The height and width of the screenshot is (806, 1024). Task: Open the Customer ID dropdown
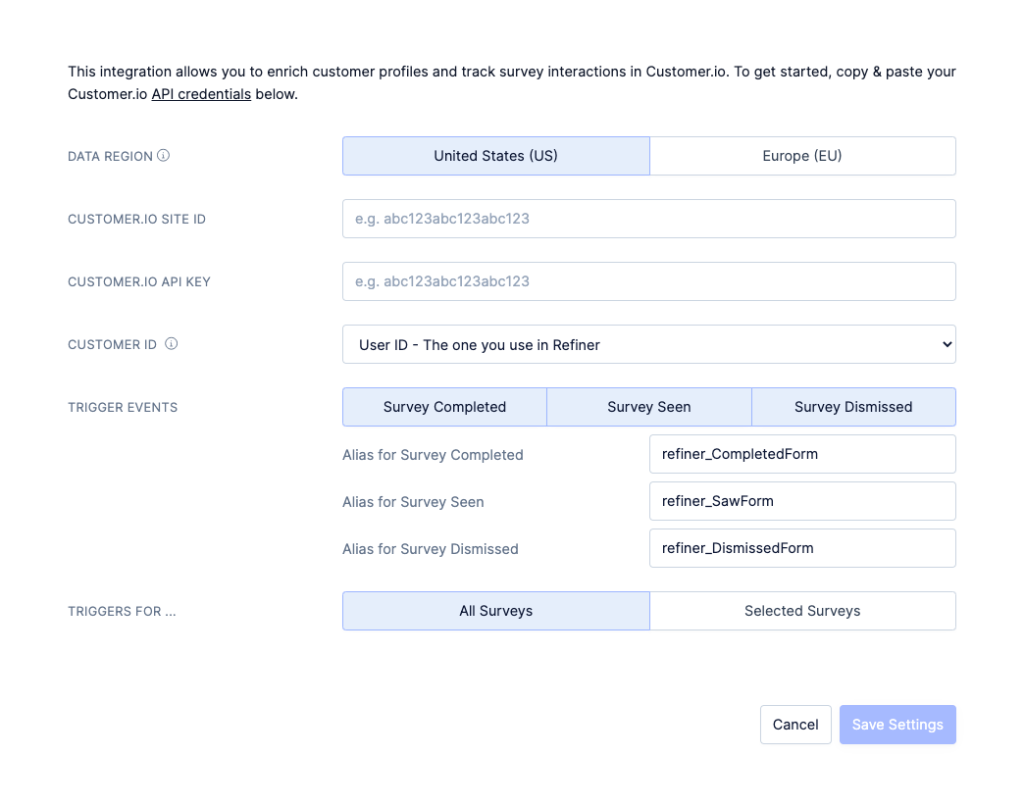click(x=649, y=344)
